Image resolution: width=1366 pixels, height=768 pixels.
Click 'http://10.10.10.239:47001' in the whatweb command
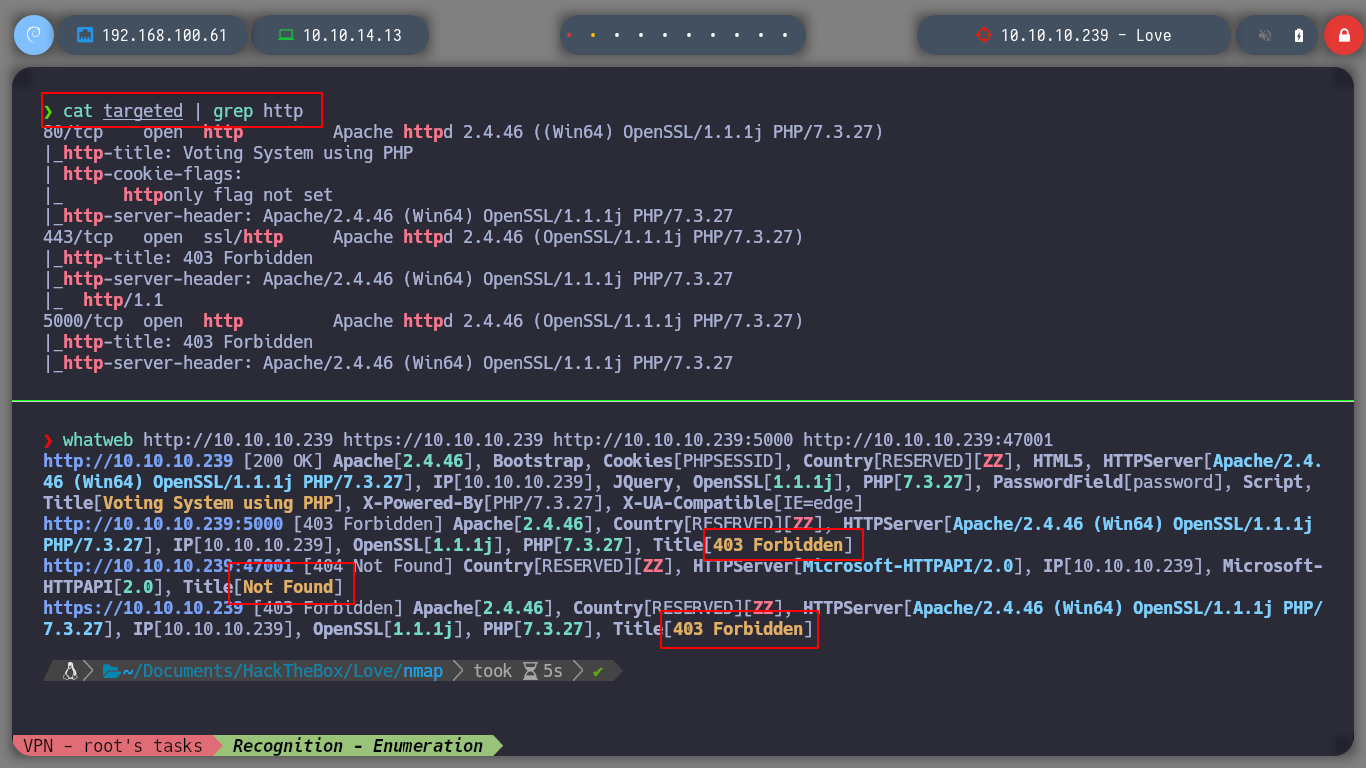928,440
